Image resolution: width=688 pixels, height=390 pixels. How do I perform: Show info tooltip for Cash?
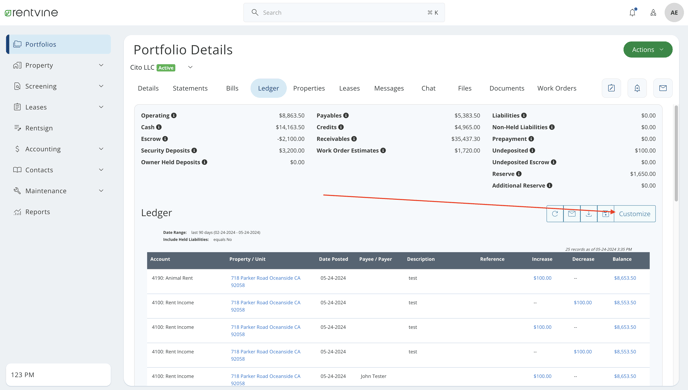(159, 127)
